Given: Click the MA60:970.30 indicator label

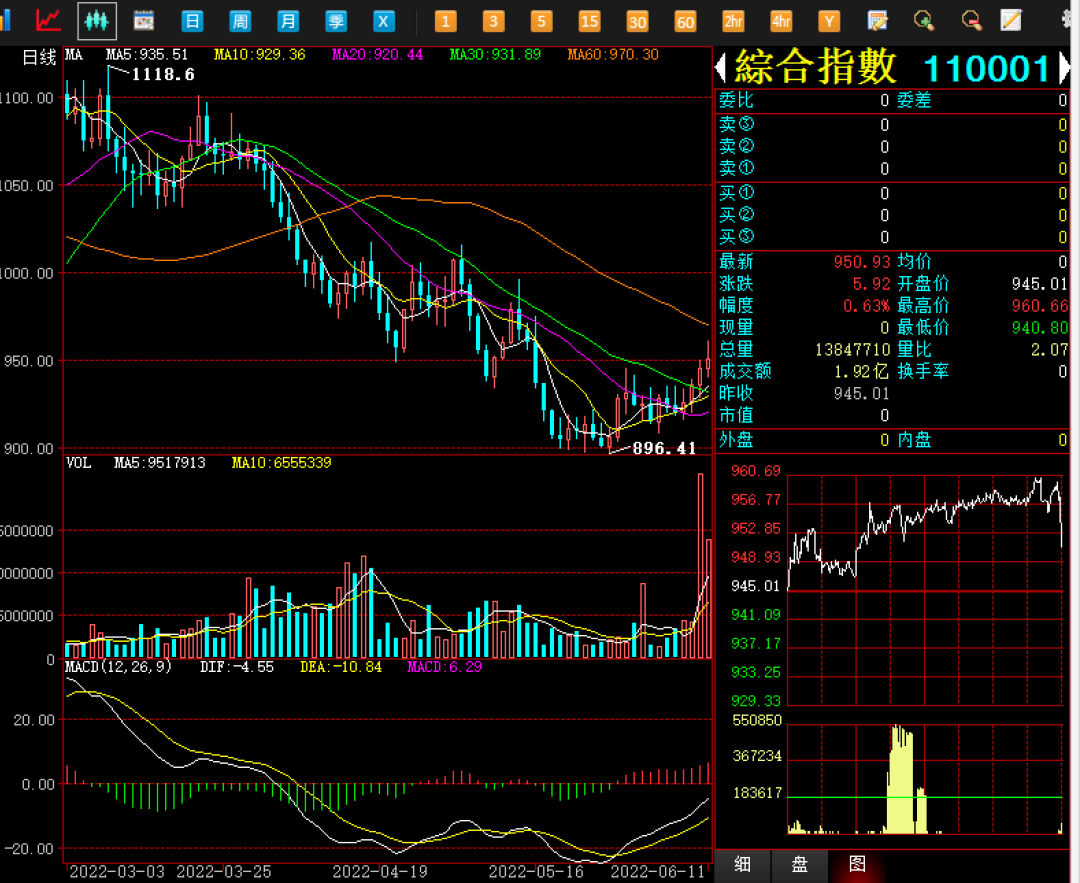Looking at the screenshot, I should point(613,54).
